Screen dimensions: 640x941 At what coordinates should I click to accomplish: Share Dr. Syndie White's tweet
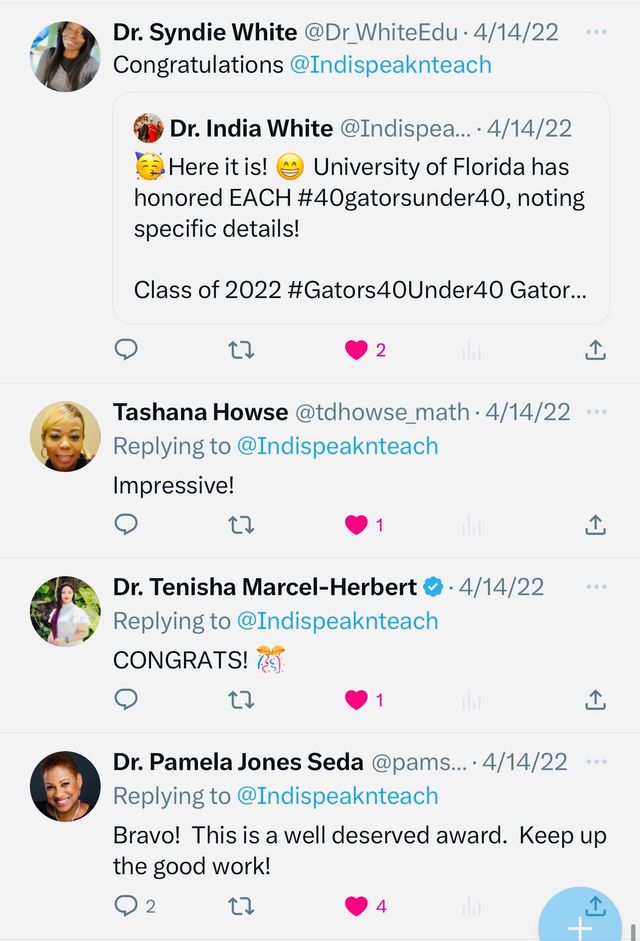pos(595,350)
